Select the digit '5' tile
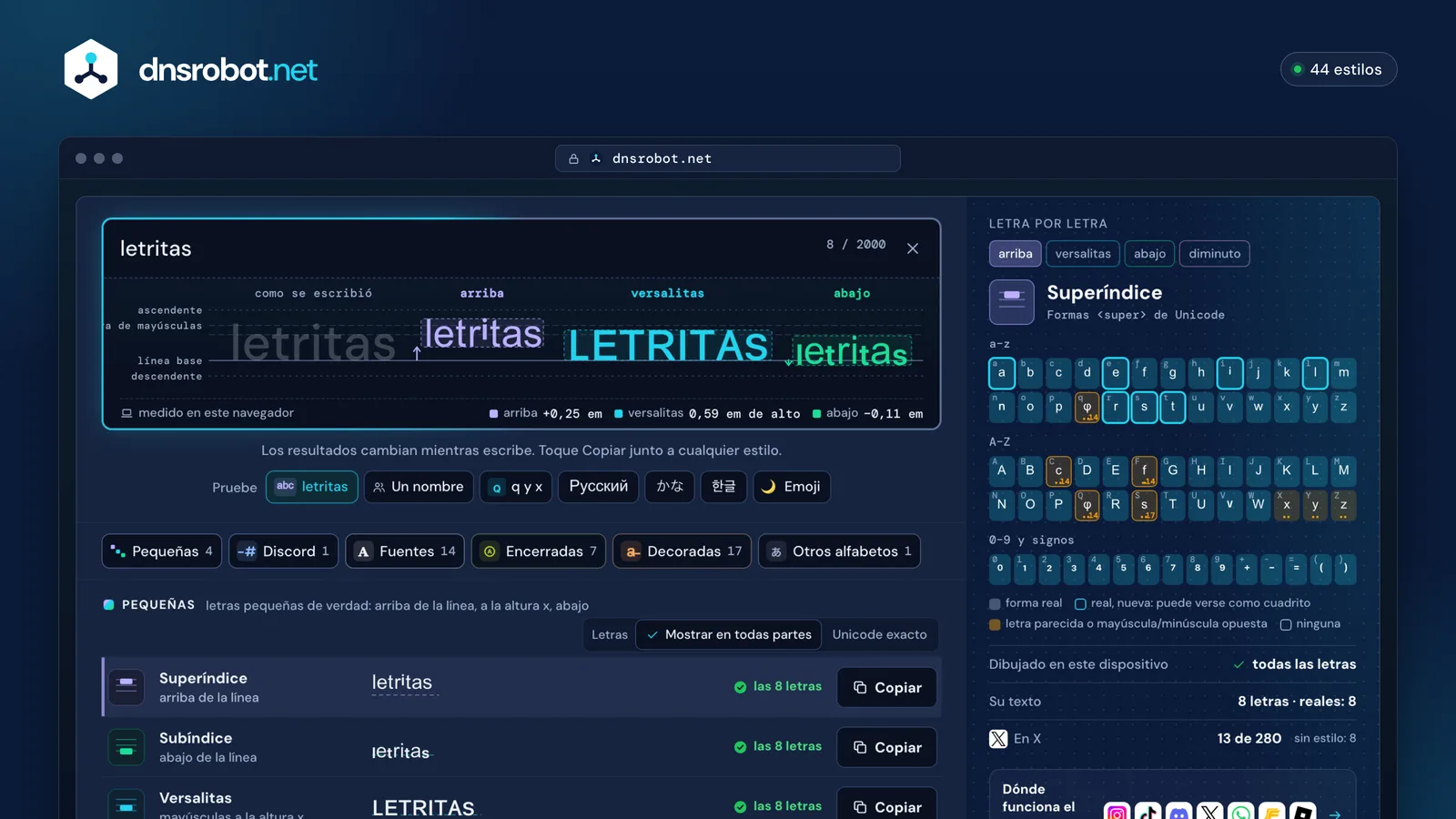 click(1124, 568)
